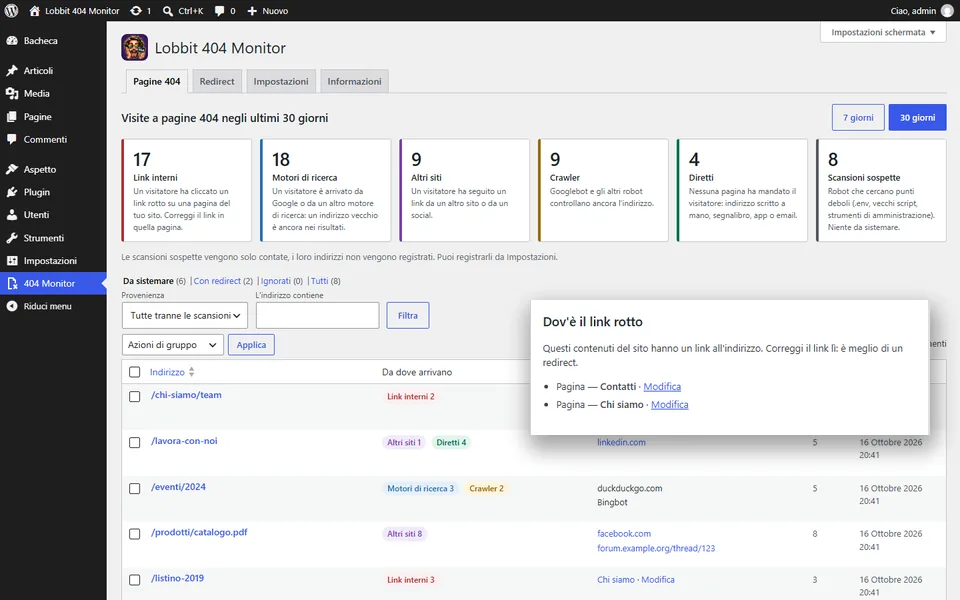The height and width of the screenshot is (600, 960).
Task: Click the Altri siti 8 badge
Action: 404,534
